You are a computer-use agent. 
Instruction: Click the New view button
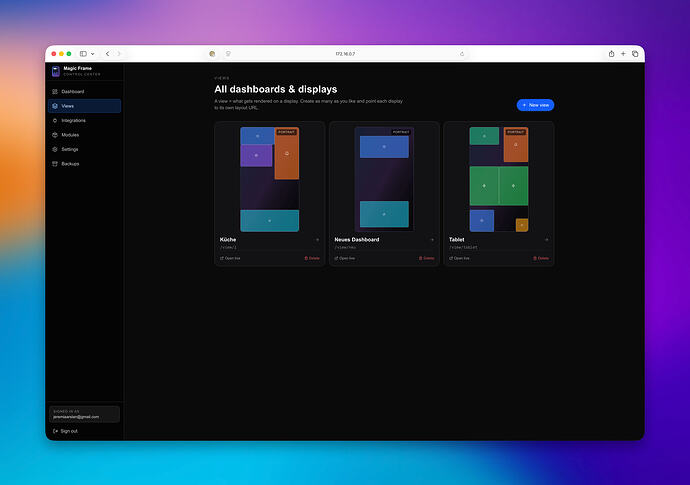(535, 105)
